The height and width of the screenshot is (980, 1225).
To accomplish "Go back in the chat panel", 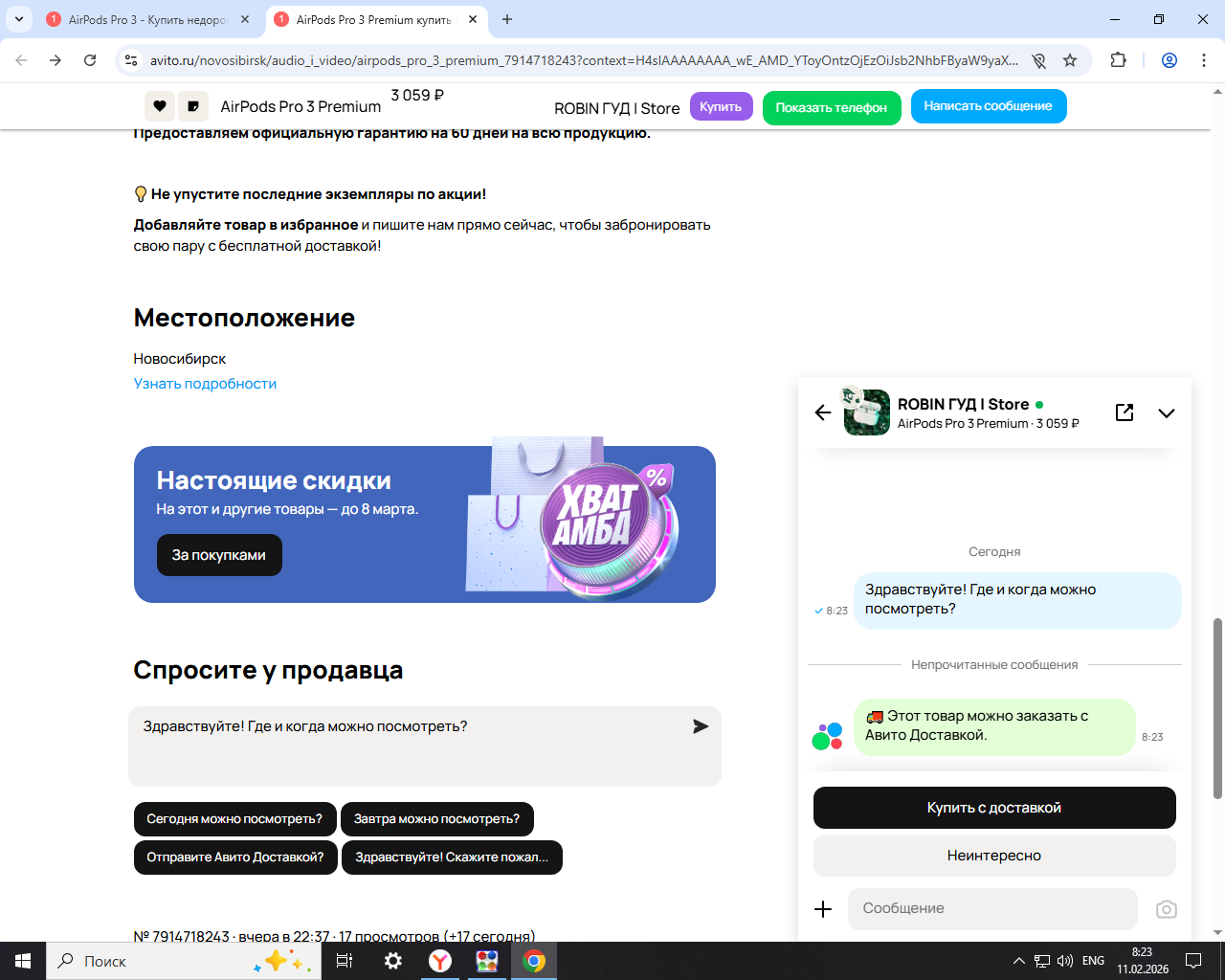I will coord(823,412).
